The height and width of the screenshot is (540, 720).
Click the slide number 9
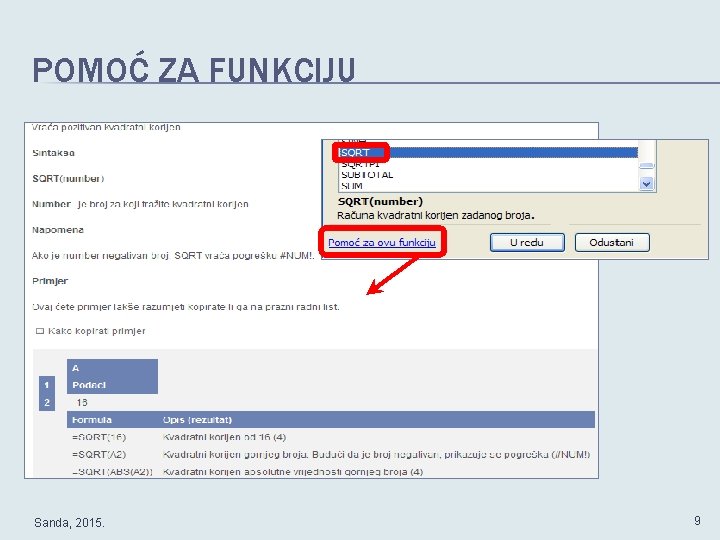coord(697,520)
